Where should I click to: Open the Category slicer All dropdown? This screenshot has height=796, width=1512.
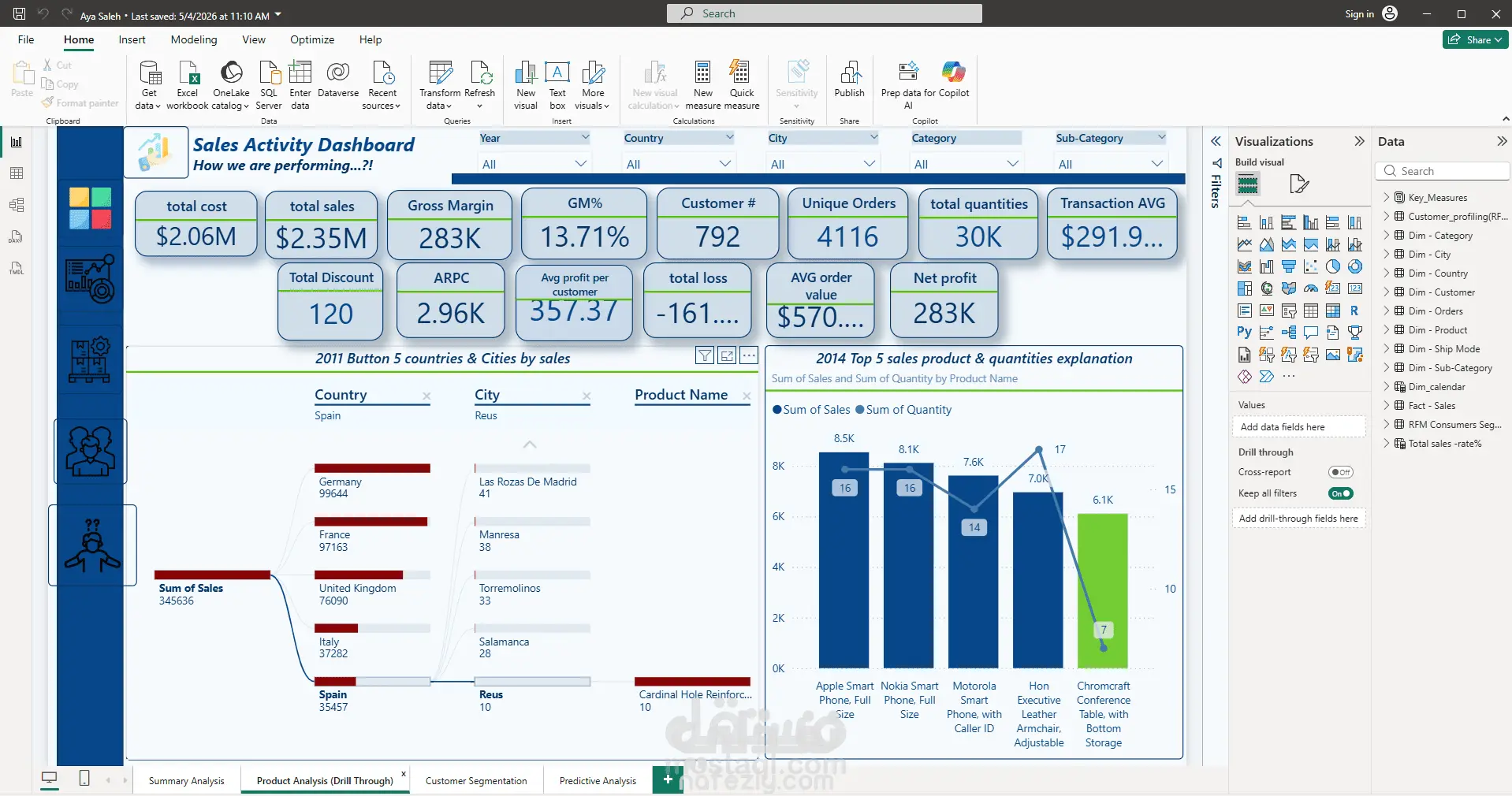(x=966, y=164)
